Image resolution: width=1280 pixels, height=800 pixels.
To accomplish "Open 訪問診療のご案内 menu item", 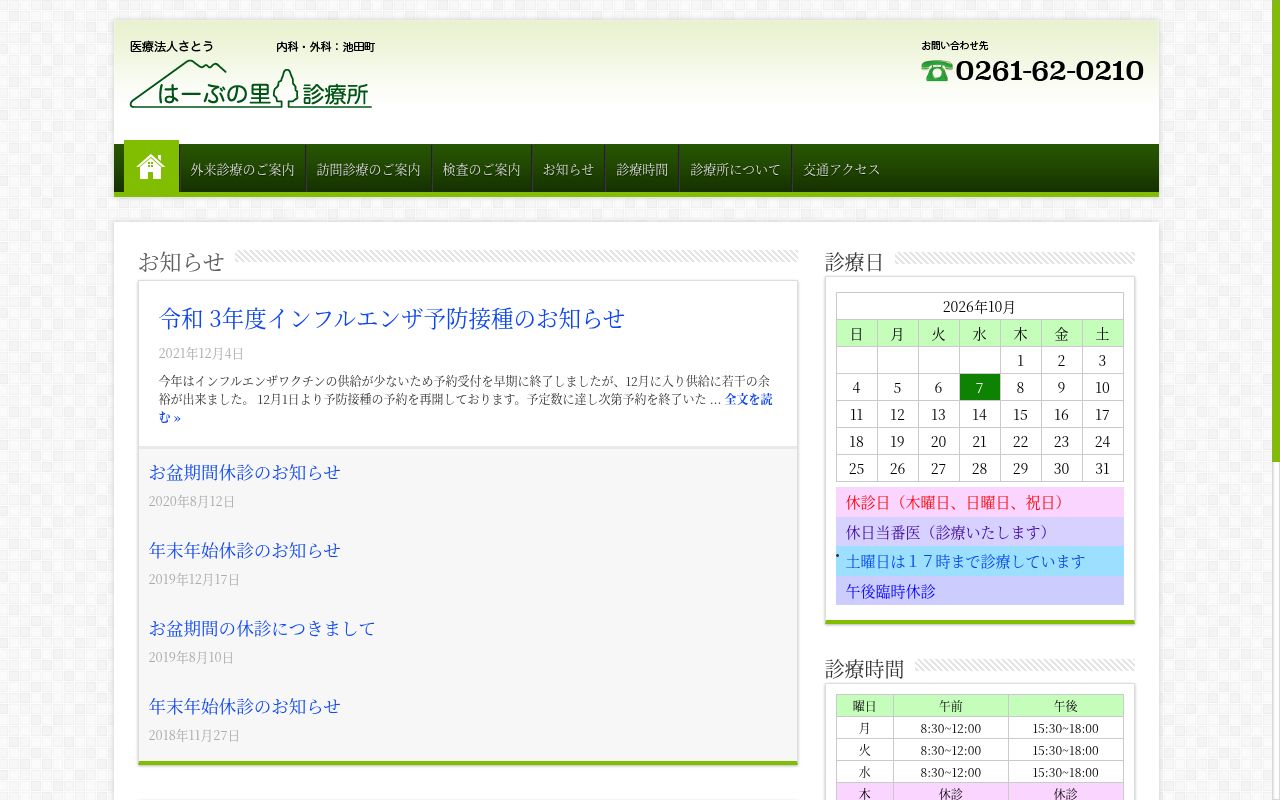I will 369,169.
